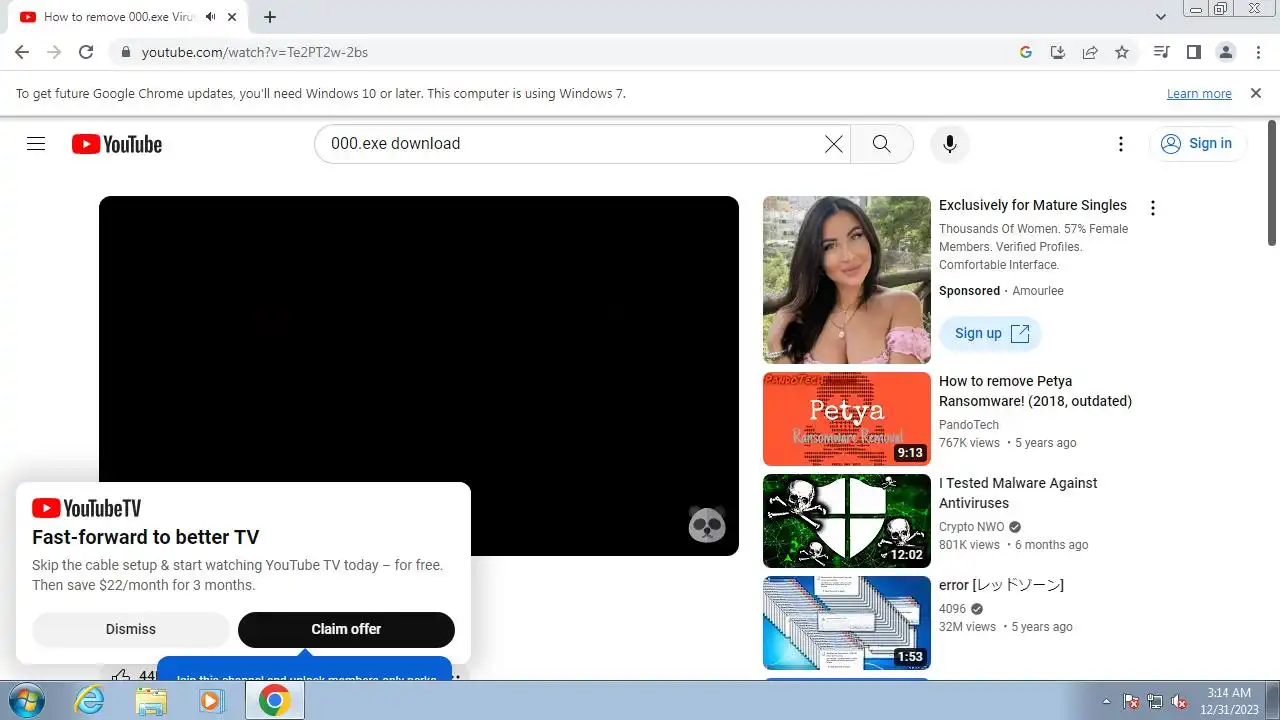Open 'I Tested Malware Against Antiviruses' title
This screenshot has height=720, width=1280.
(x=1018, y=493)
